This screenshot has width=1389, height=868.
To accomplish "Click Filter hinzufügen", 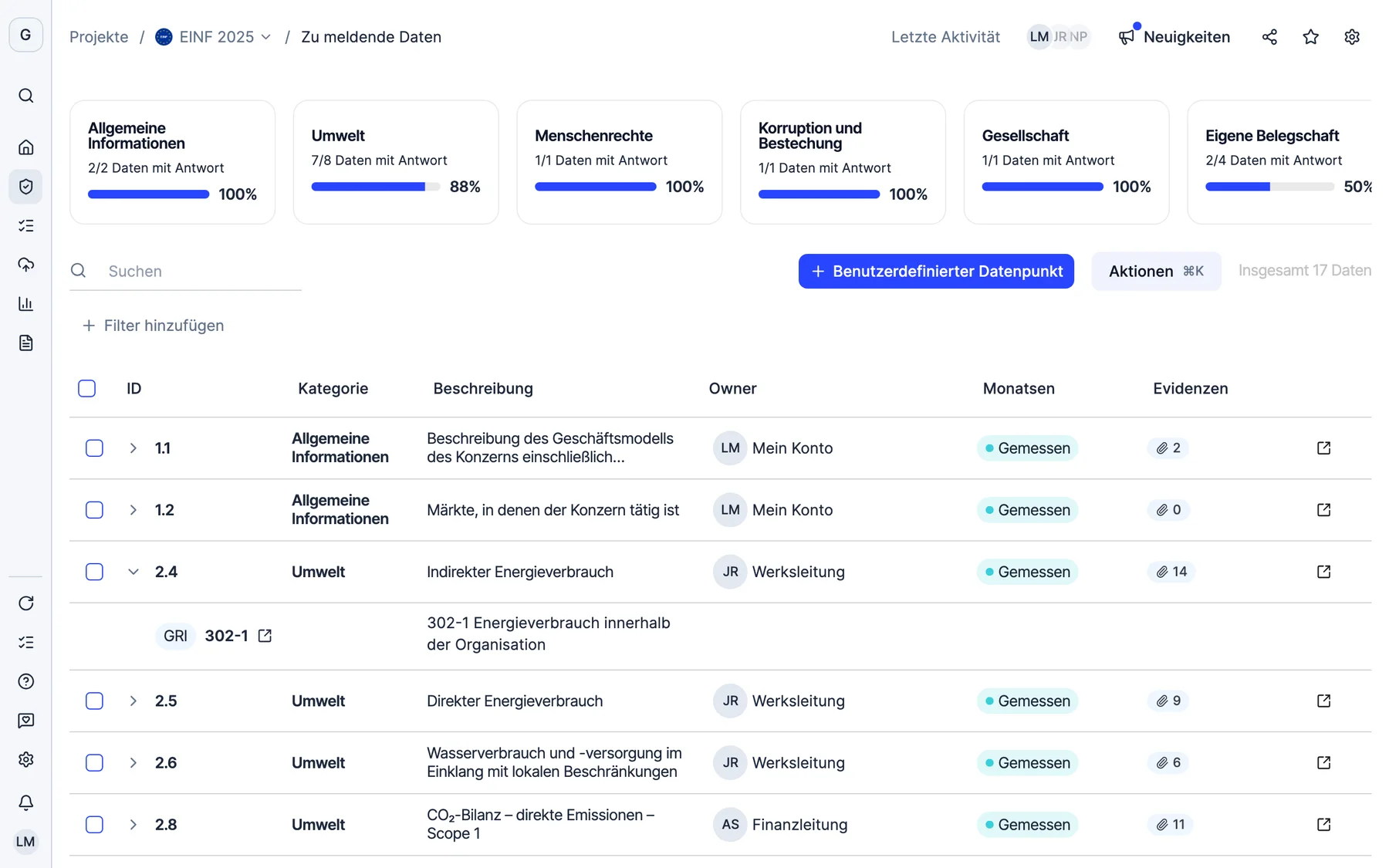I will point(153,326).
